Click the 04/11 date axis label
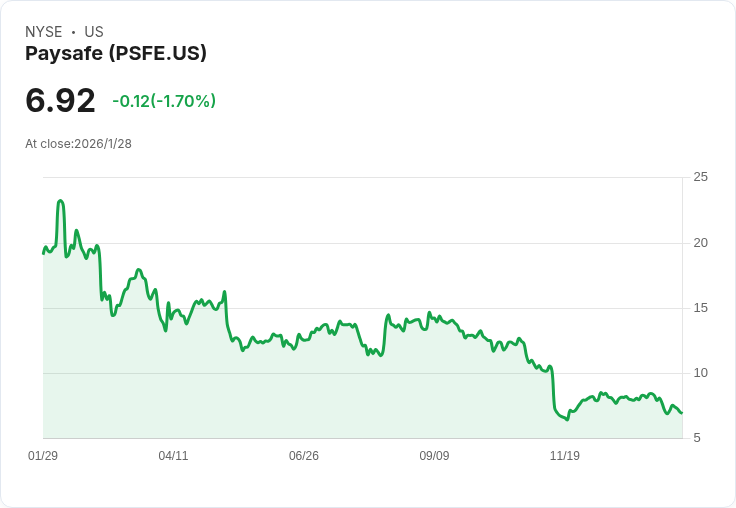 tap(173, 456)
